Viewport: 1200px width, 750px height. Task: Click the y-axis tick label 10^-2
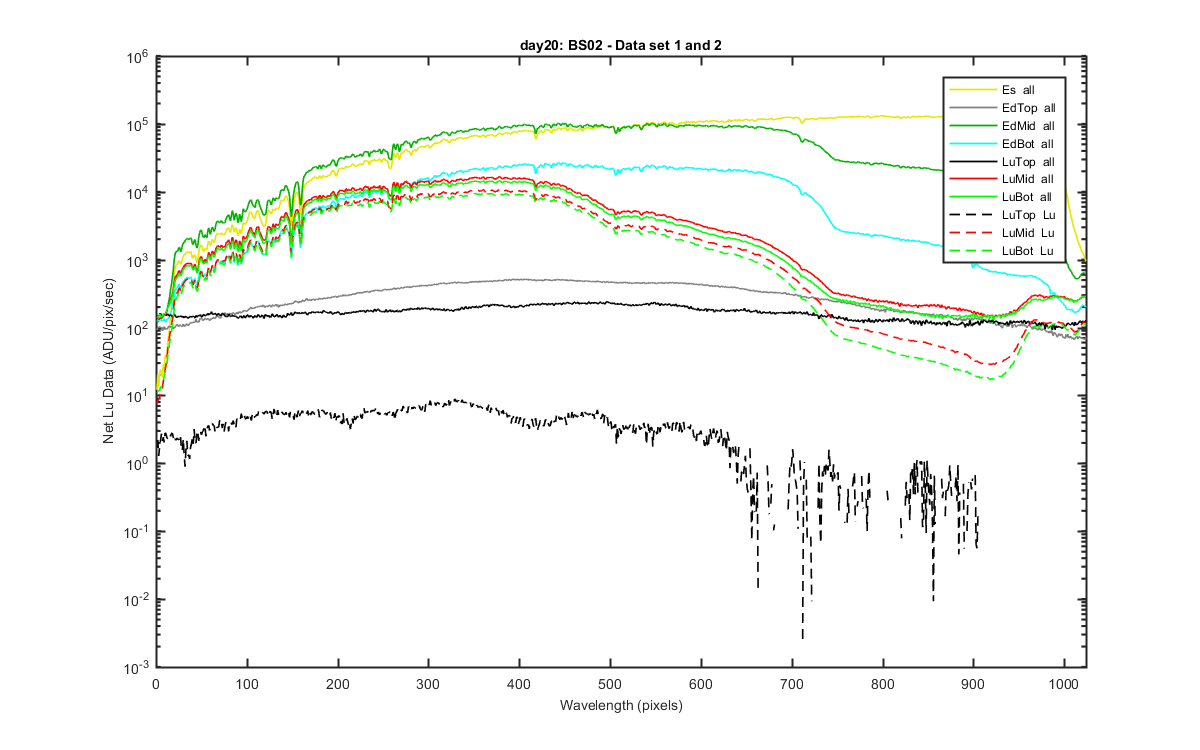tap(136, 598)
